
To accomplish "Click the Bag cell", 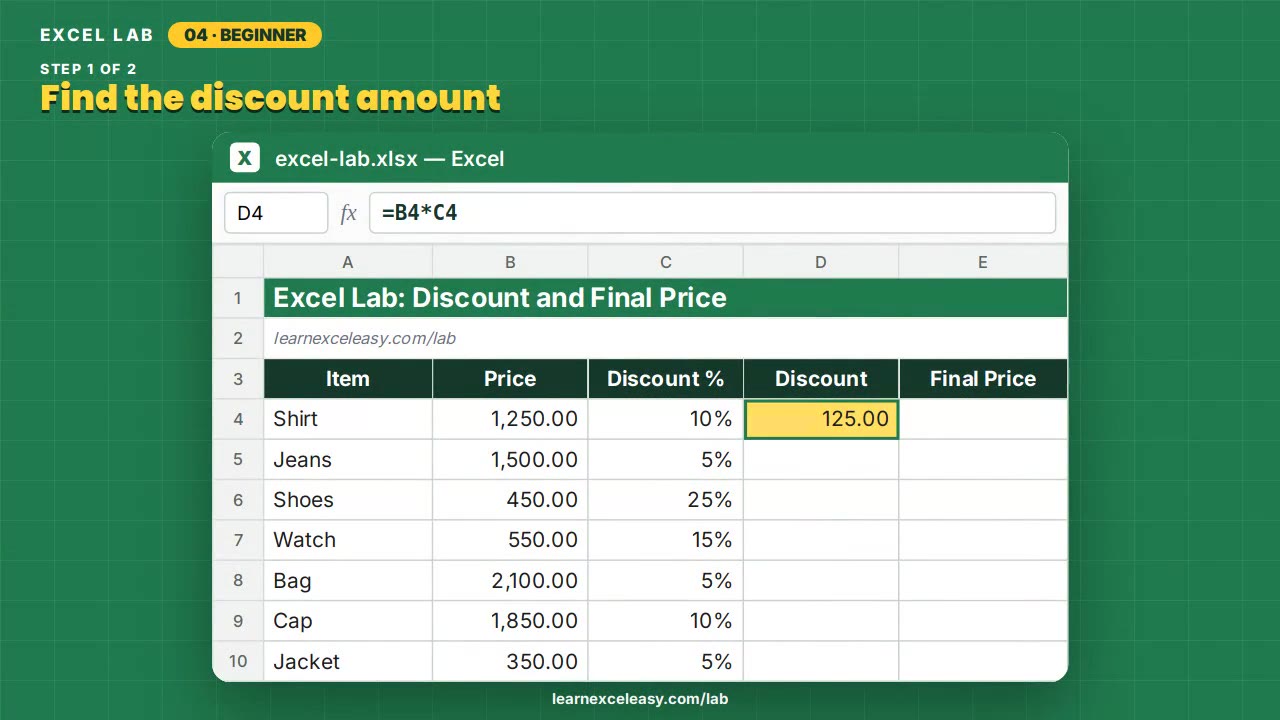I will coord(348,581).
